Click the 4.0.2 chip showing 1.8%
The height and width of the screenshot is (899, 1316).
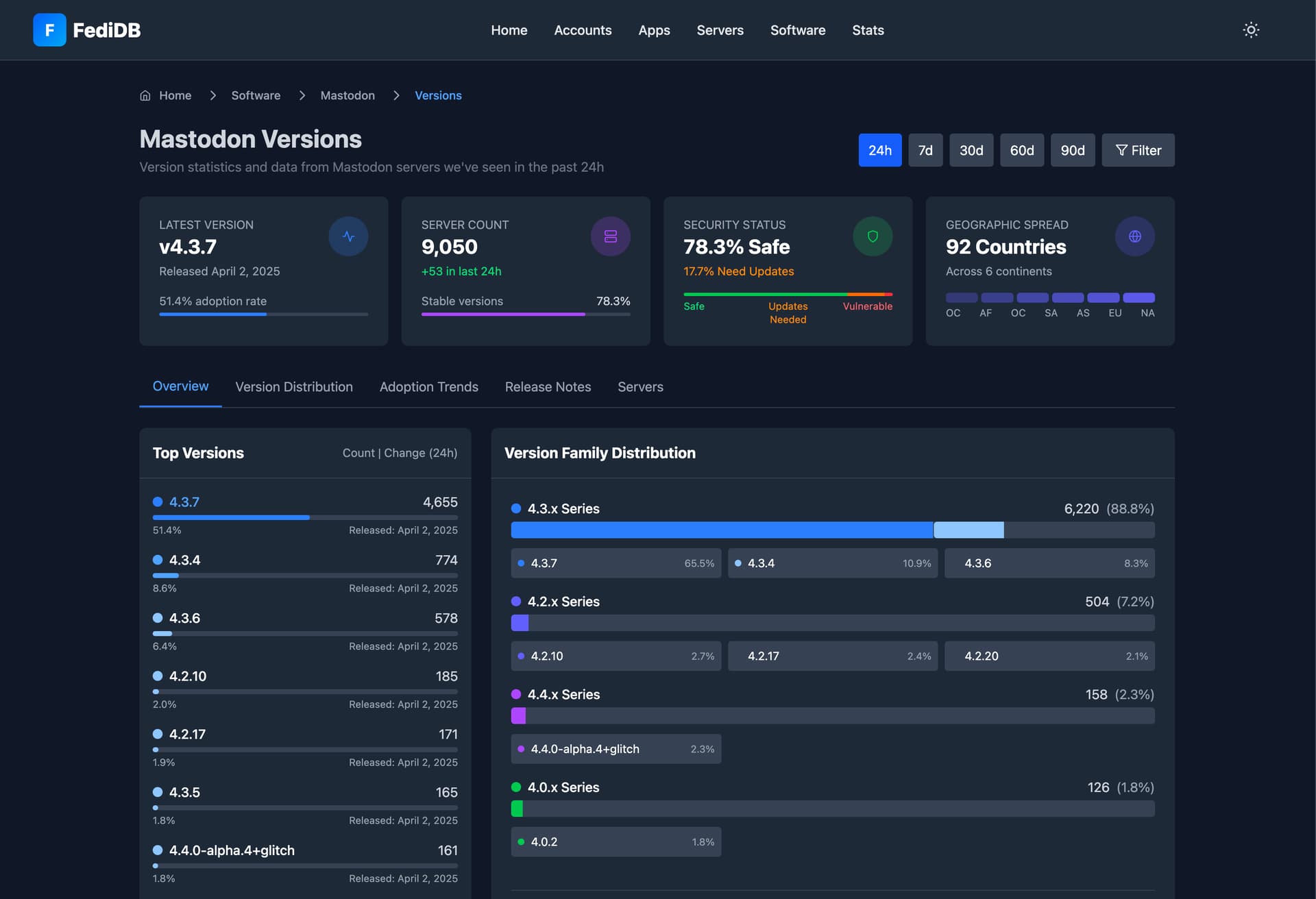[616, 841]
